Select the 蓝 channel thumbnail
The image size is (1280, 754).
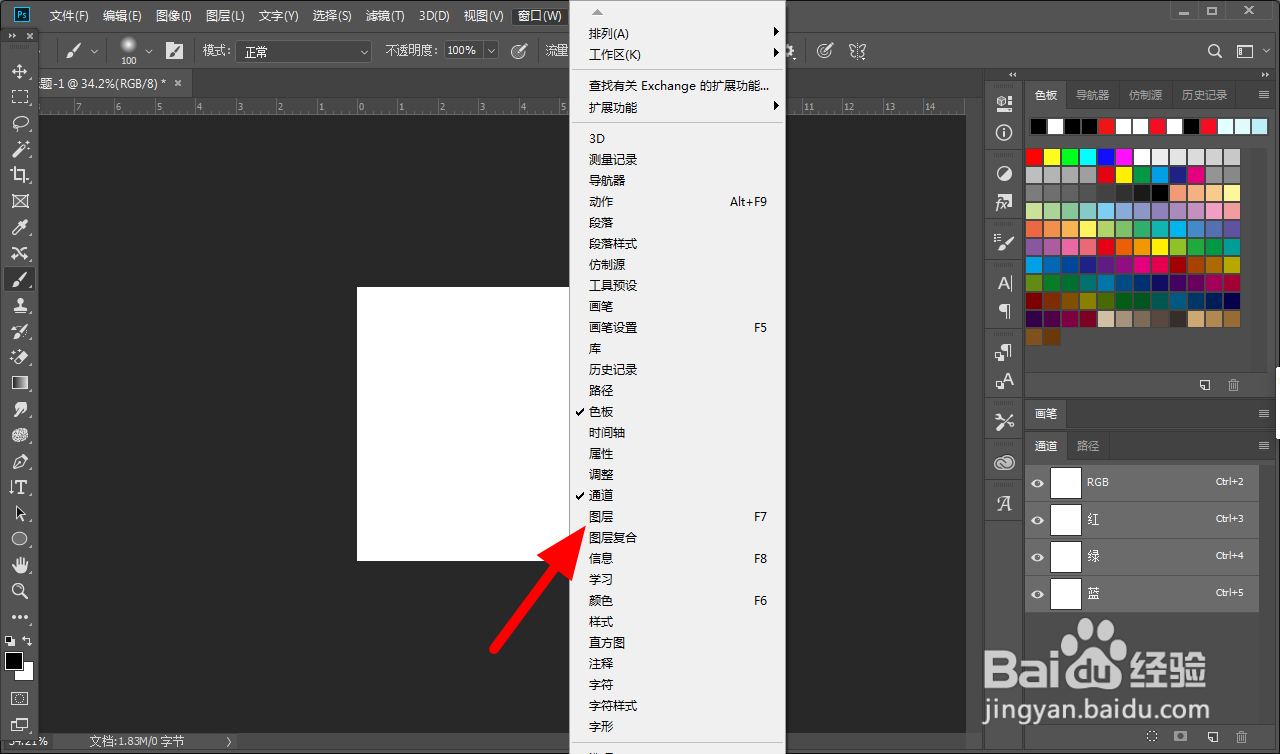click(x=1066, y=594)
